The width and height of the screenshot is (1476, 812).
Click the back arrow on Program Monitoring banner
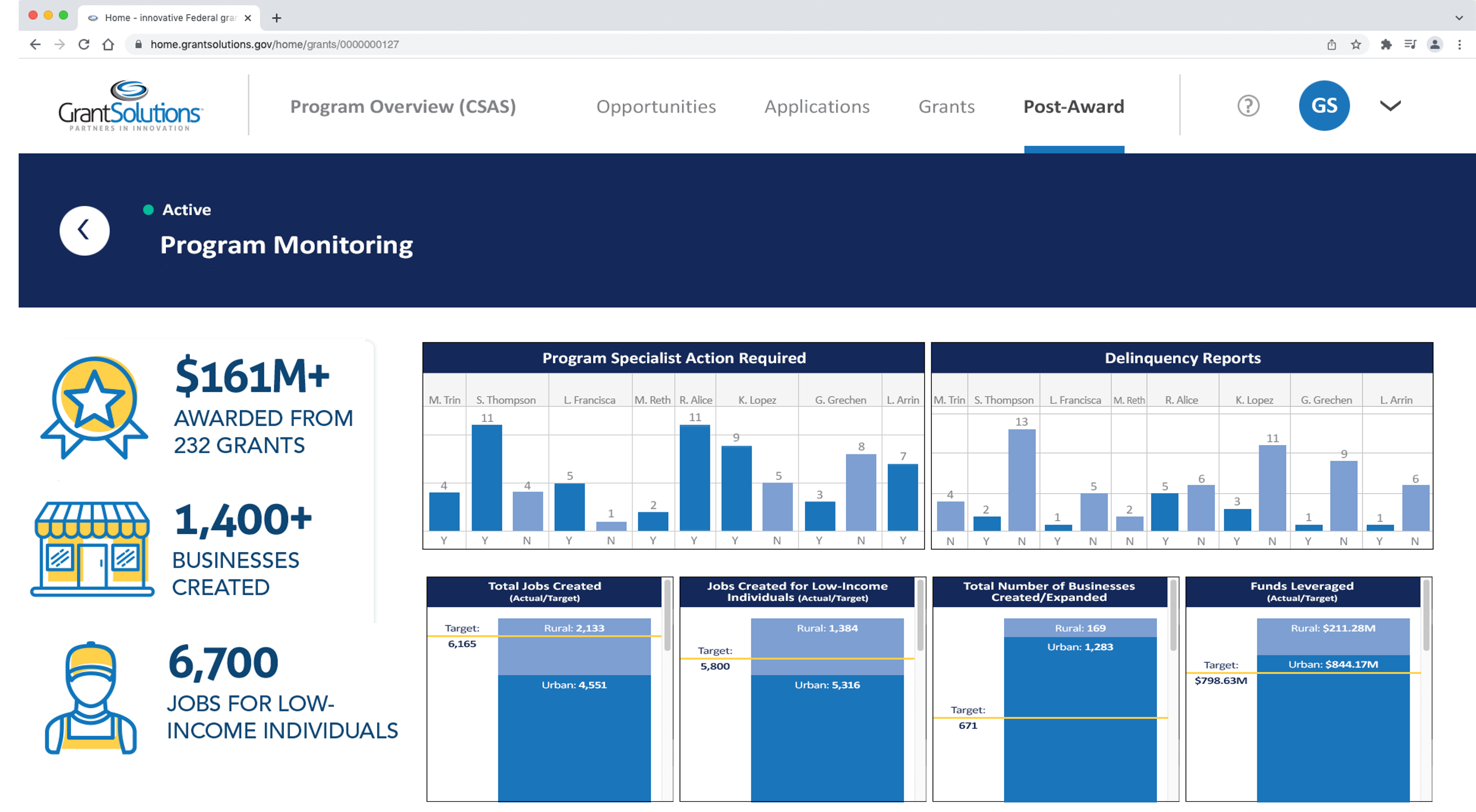point(84,230)
